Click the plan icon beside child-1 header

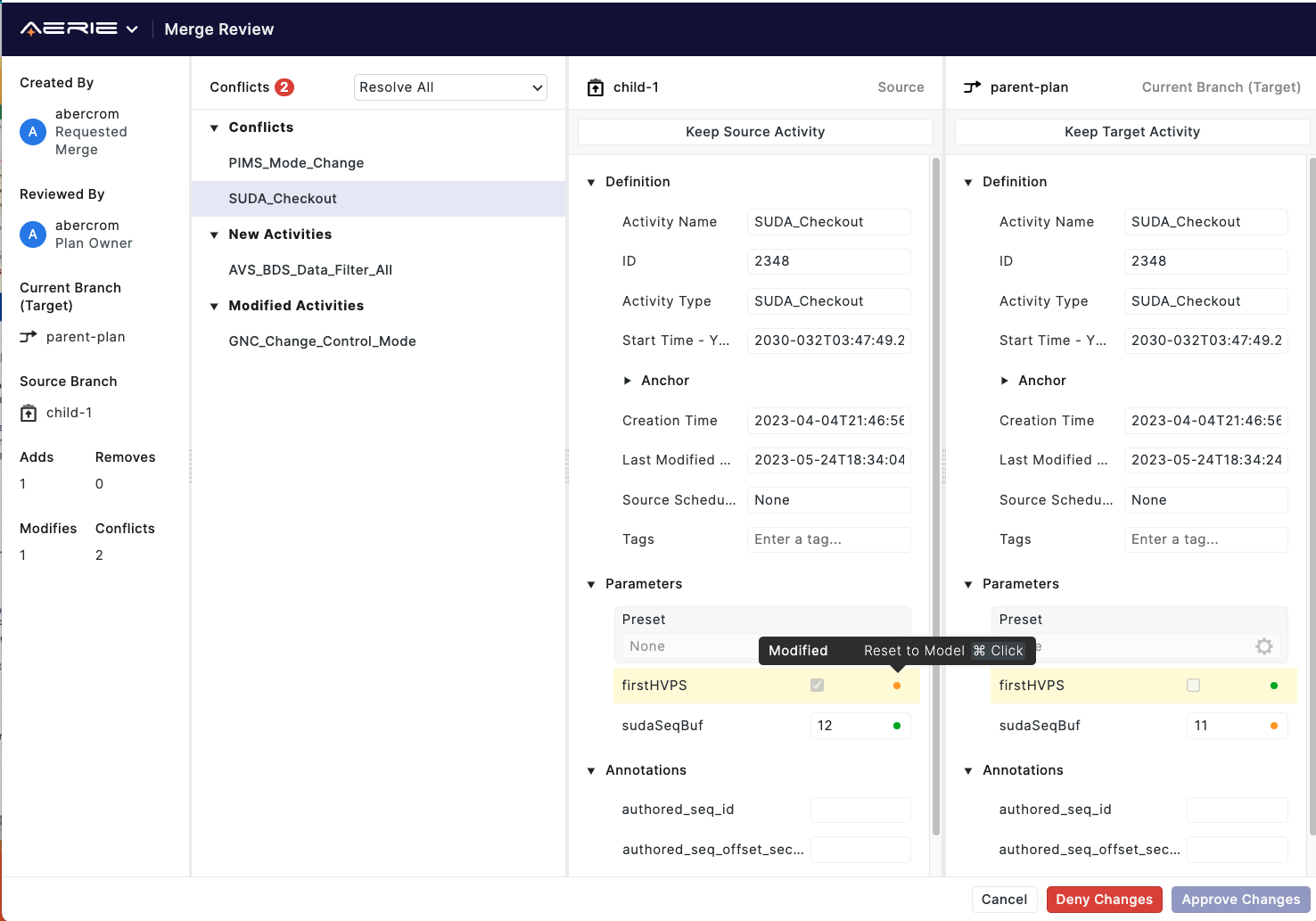(x=595, y=86)
